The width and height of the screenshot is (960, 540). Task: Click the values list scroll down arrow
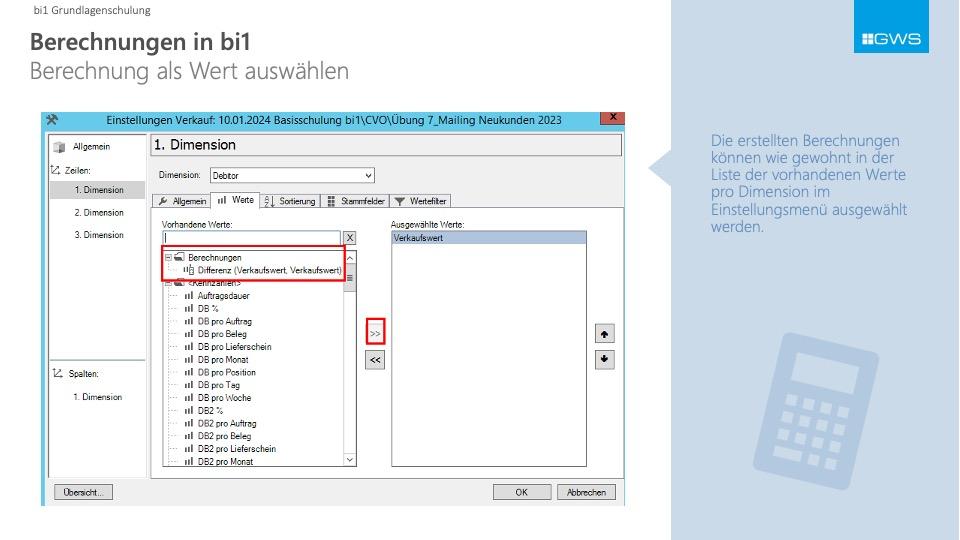350,460
